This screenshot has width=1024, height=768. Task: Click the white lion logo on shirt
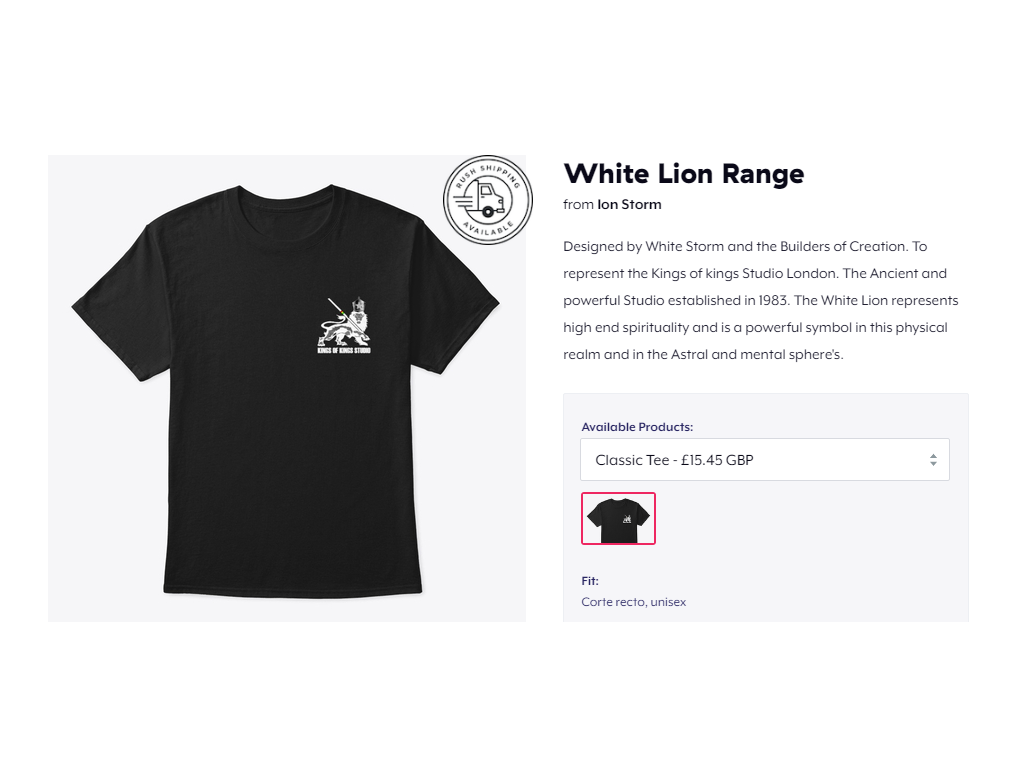click(345, 322)
